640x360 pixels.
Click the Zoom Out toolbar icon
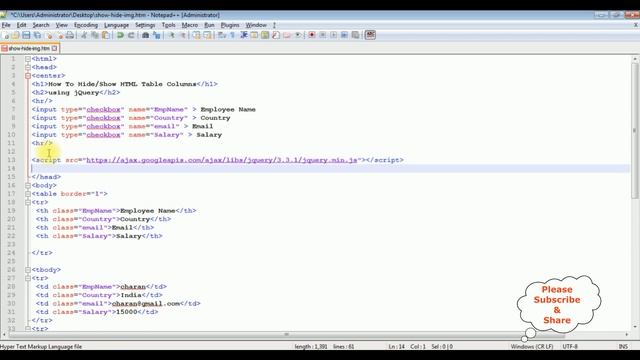(x=182, y=35)
